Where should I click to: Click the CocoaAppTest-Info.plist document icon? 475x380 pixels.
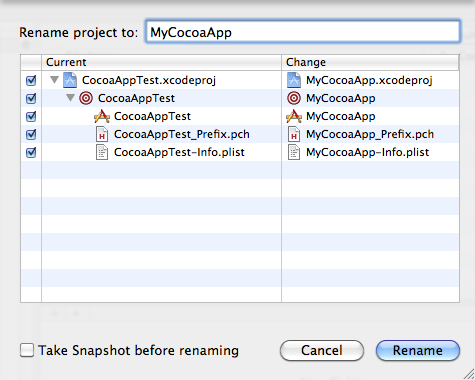(x=102, y=152)
